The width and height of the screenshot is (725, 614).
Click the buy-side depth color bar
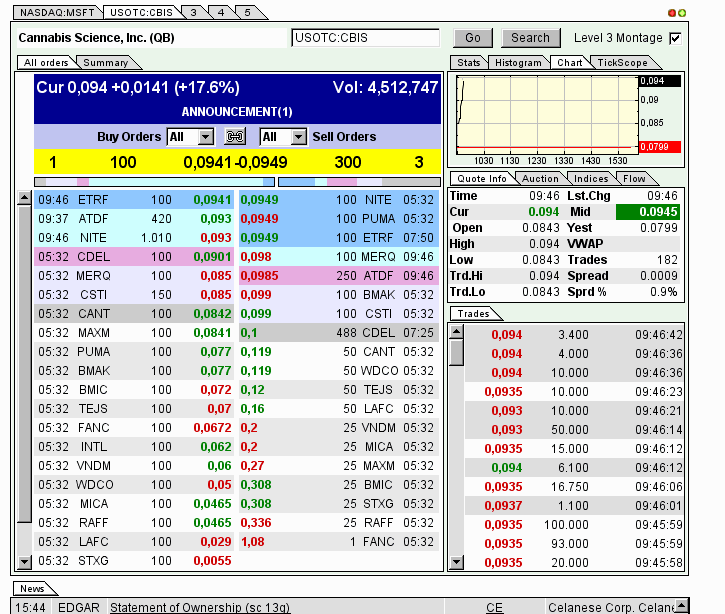click(154, 182)
